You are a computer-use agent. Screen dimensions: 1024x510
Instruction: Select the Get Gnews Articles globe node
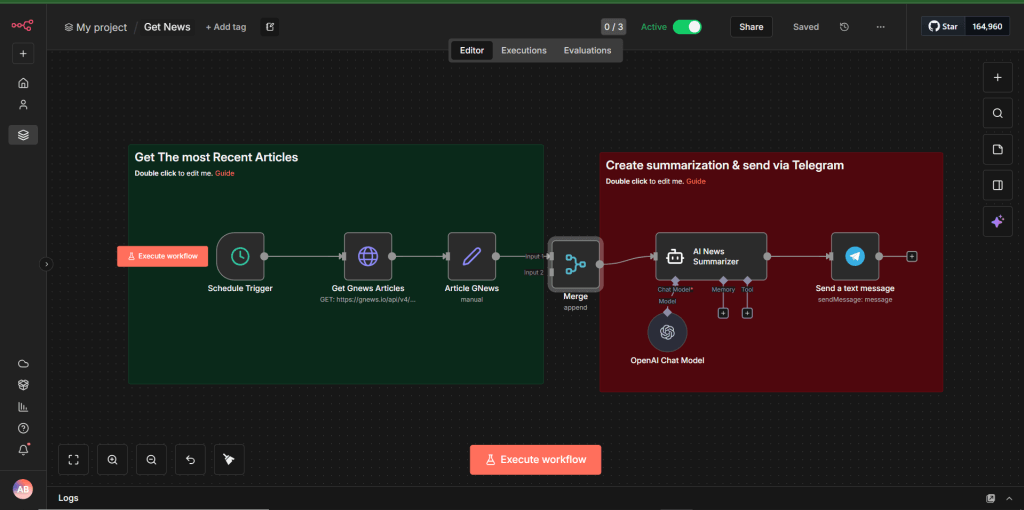(x=367, y=256)
